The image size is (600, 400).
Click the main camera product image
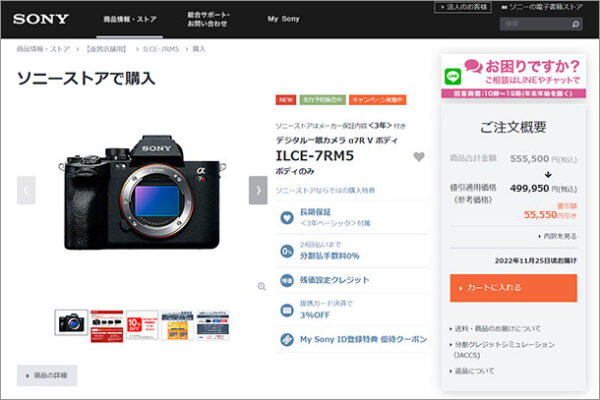click(142, 192)
